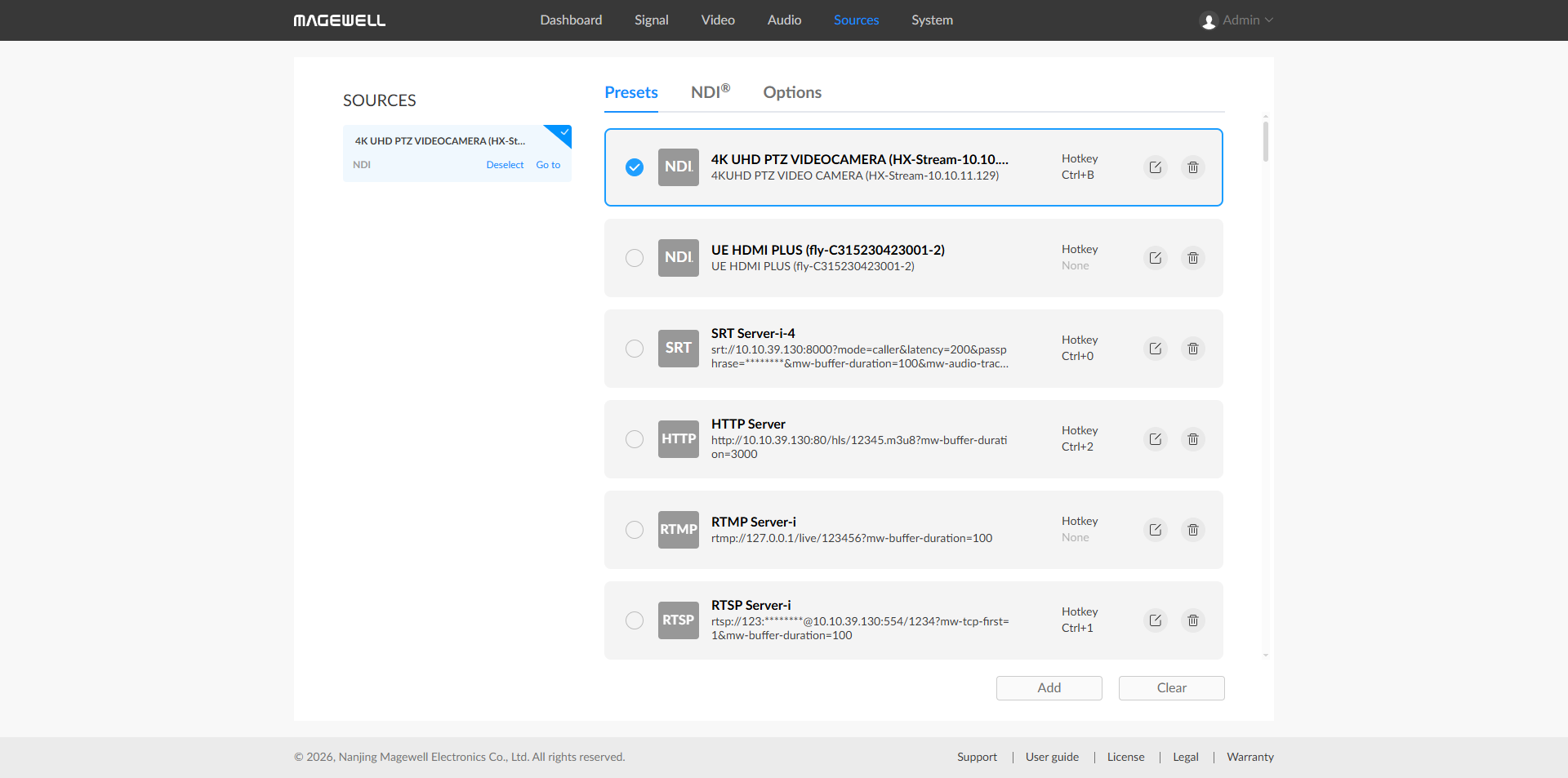The width and height of the screenshot is (1568, 778).
Task: Delete the SRT Server-i-4 preset
Action: pyautogui.click(x=1192, y=349)
